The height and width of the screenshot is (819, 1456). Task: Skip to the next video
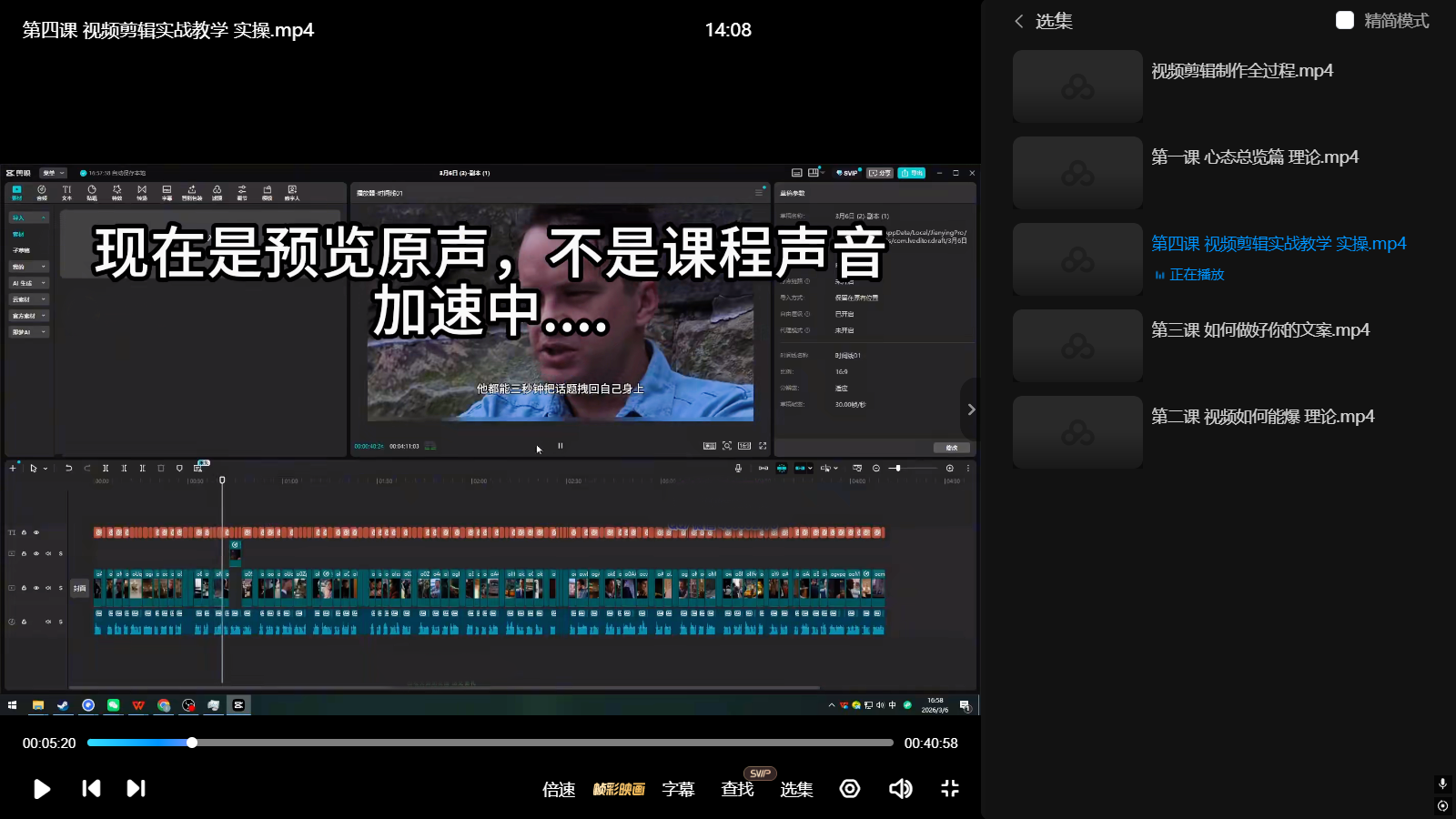[x=136, y=788]
